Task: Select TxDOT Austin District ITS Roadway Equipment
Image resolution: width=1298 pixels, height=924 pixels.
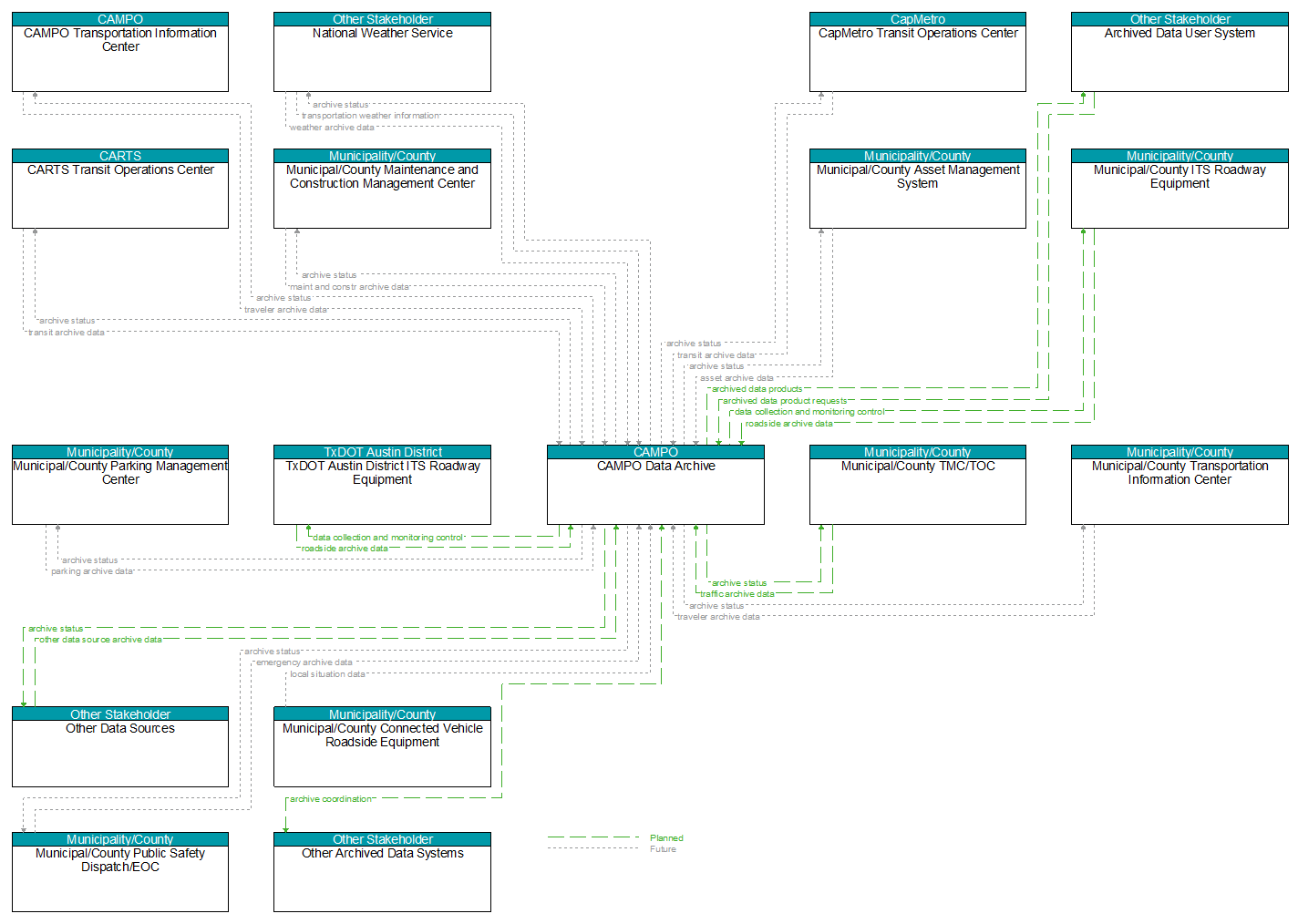Action: click(382, 485)
